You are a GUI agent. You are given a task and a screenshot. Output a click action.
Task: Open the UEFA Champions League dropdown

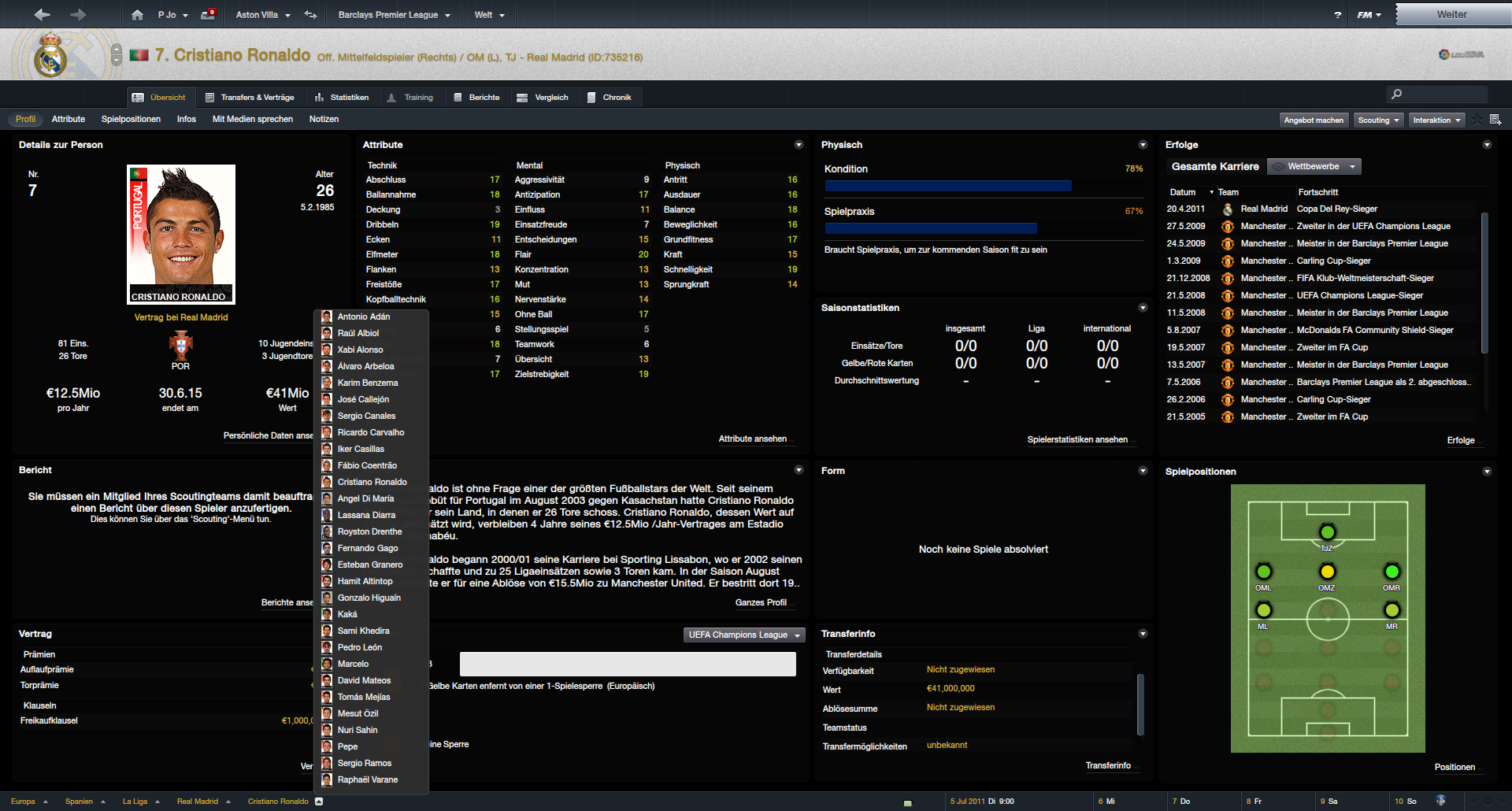(744, 635)
